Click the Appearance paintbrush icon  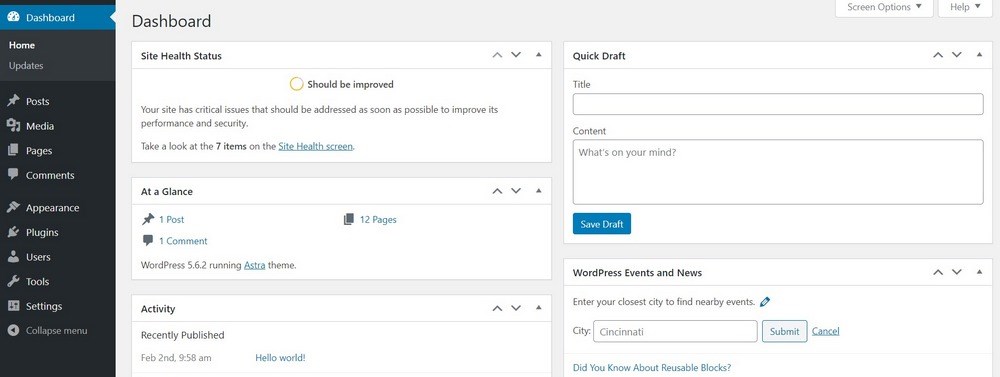coord(13,207)
